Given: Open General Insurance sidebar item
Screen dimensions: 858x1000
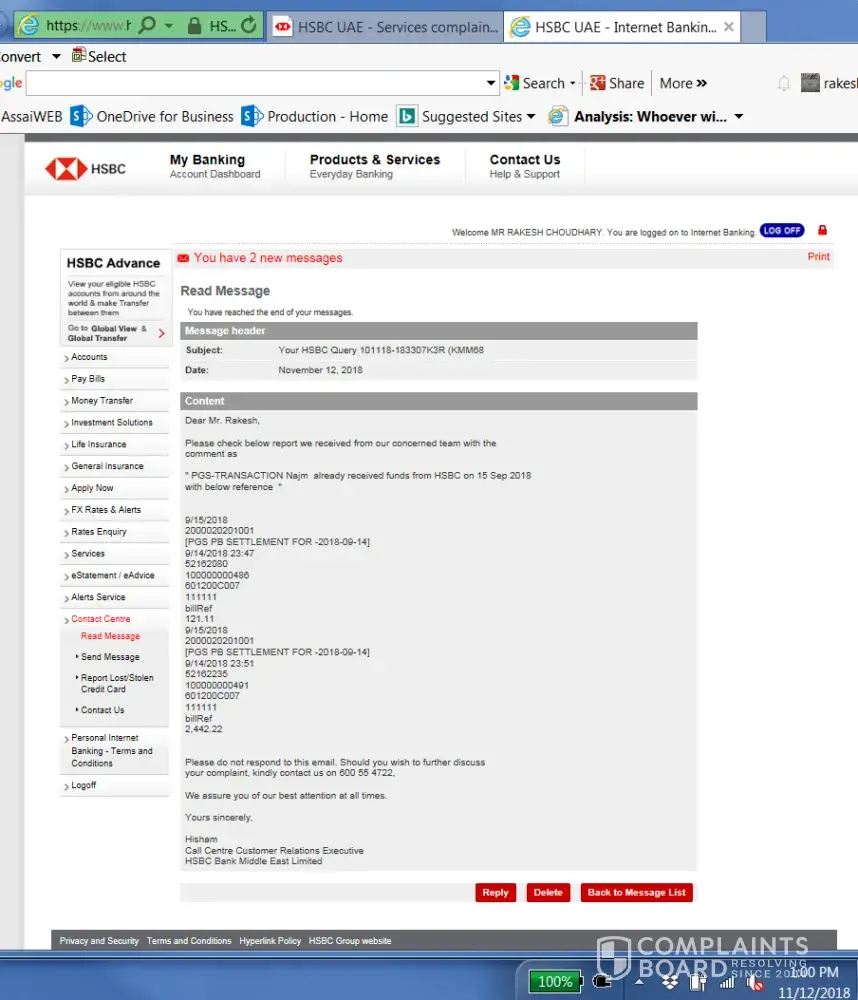Looking at the screenshot, I should 107,466.
